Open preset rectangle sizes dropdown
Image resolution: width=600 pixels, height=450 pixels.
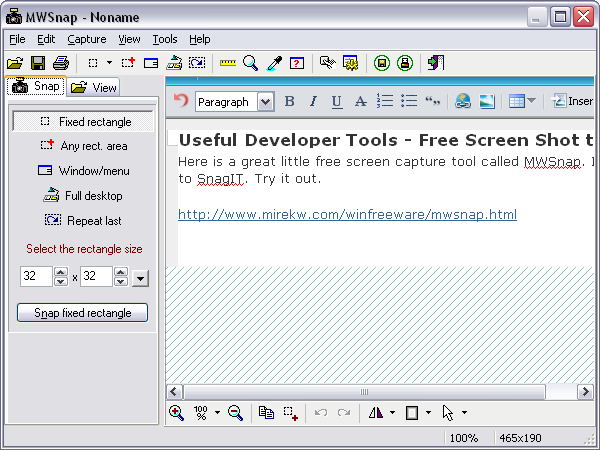pyautogui.click(x=140, y=278)
